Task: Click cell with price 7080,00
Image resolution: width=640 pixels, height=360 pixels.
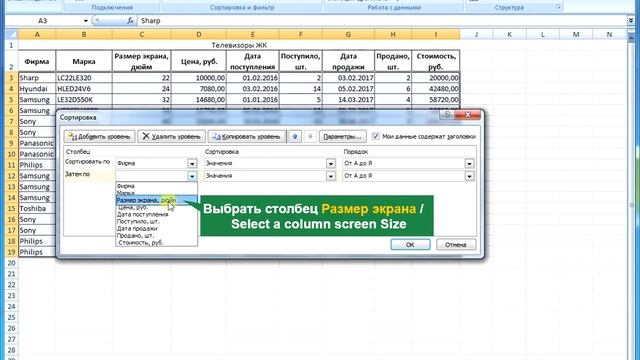Action: click(199, 89)
